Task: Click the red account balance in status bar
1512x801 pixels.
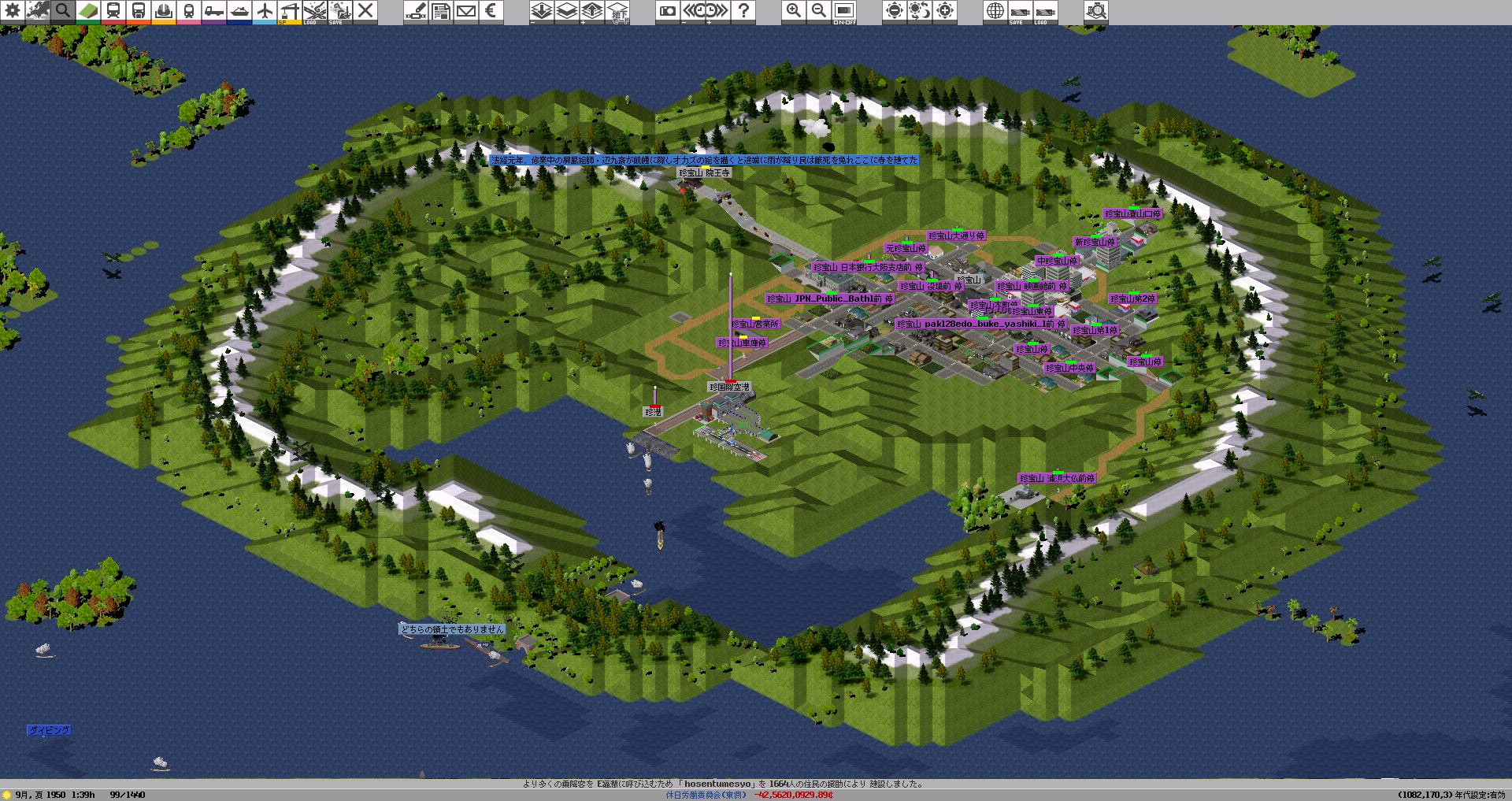Action: tap(794, 795)
